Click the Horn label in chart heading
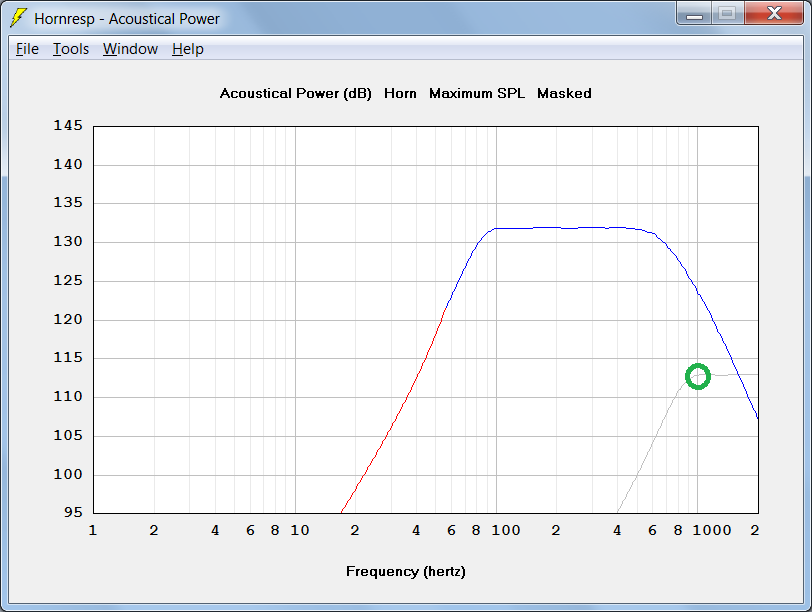Image resolution: width=812 pixels, height=612 pixels. click(400, 94)
